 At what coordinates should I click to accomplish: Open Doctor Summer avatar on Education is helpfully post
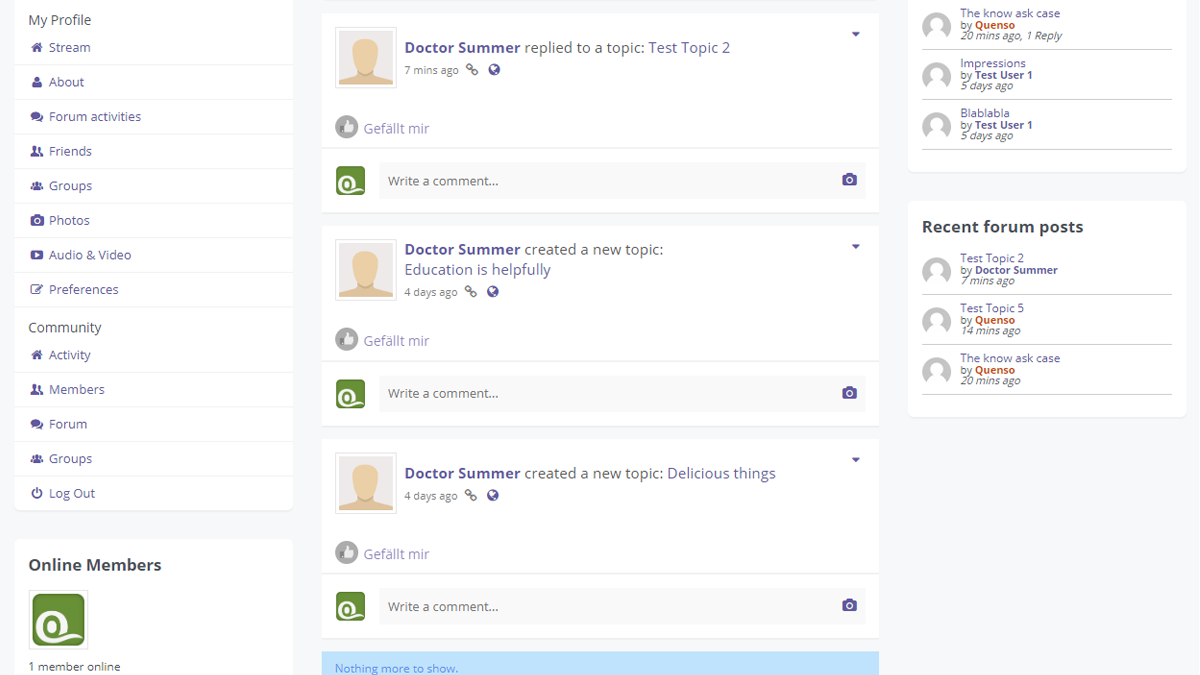pos(366,270)
